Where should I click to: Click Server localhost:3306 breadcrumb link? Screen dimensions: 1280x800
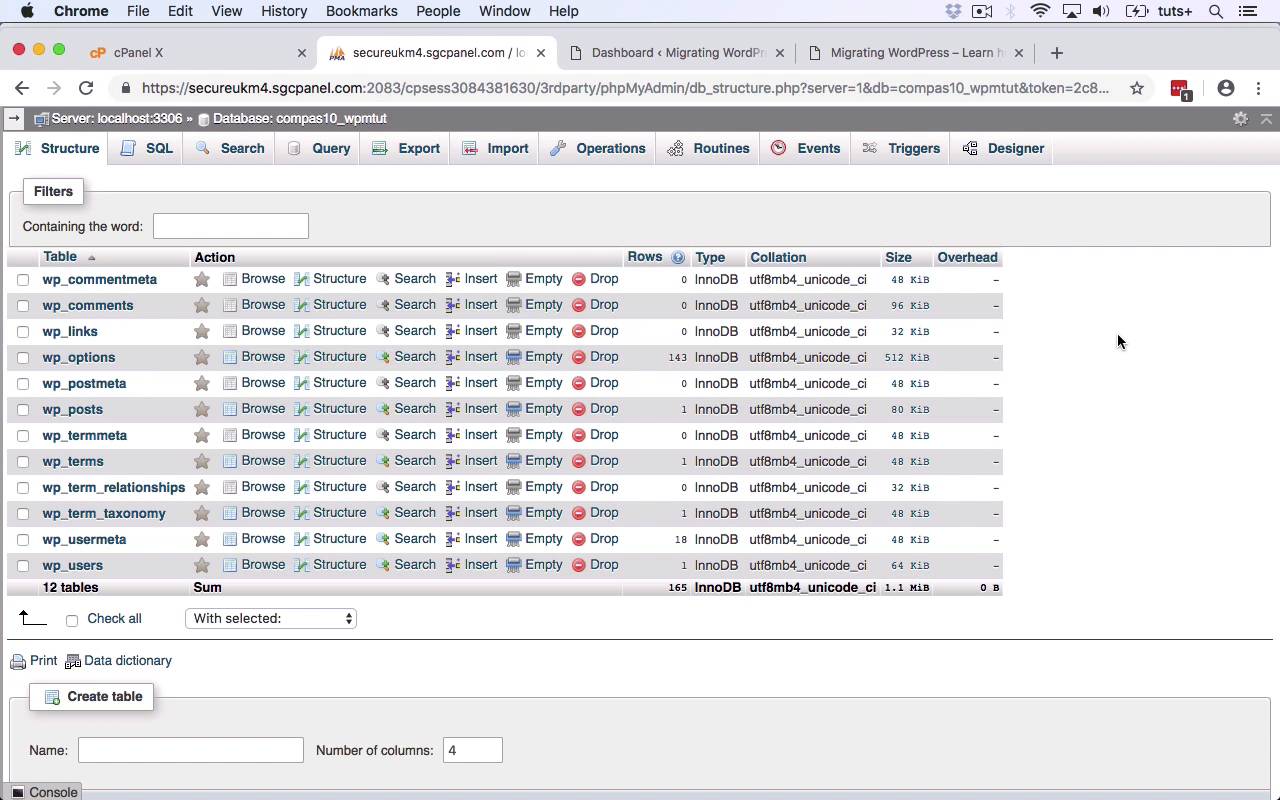116,118
